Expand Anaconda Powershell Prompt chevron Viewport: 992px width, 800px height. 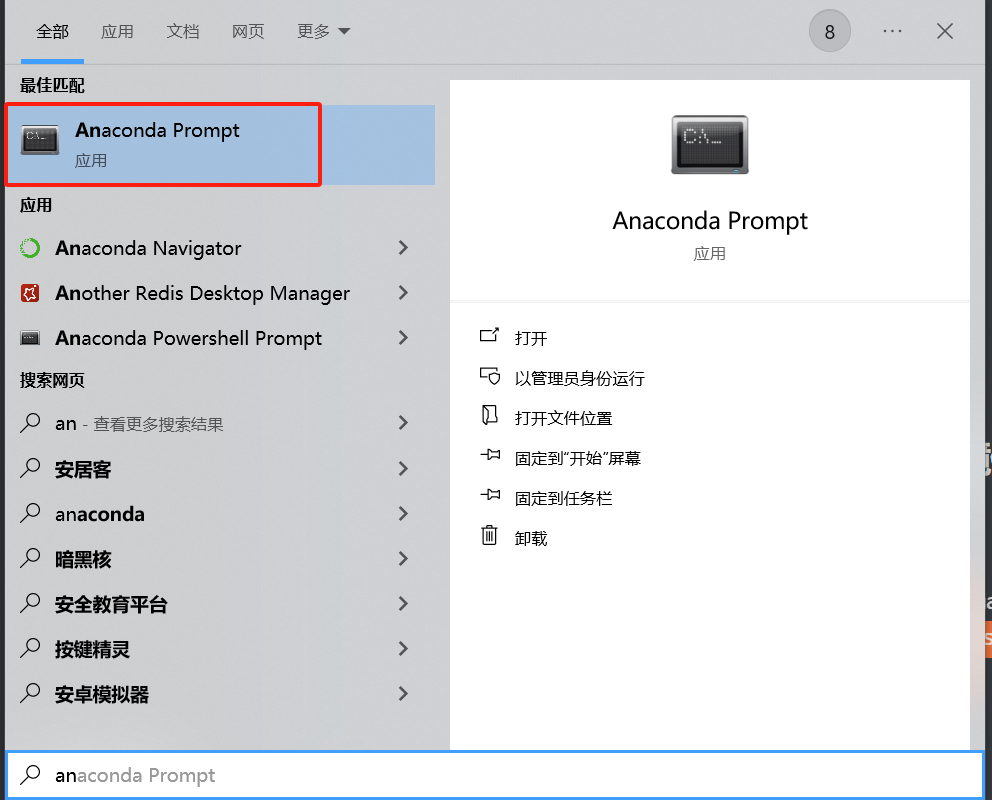point(403,338)
